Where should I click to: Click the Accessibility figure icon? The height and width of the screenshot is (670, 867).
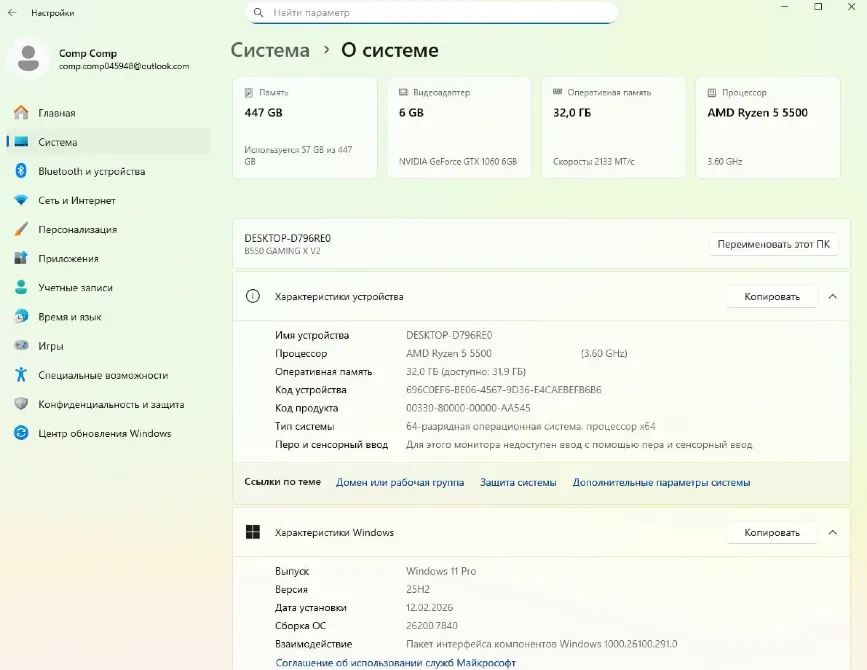pyautogui.click(x=20, y=375)
